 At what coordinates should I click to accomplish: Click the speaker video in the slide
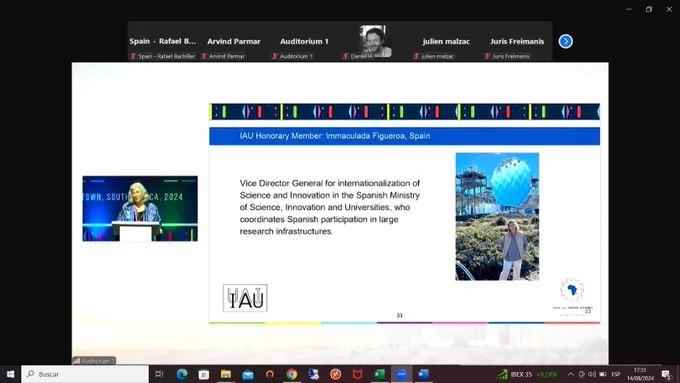(140, 209)
